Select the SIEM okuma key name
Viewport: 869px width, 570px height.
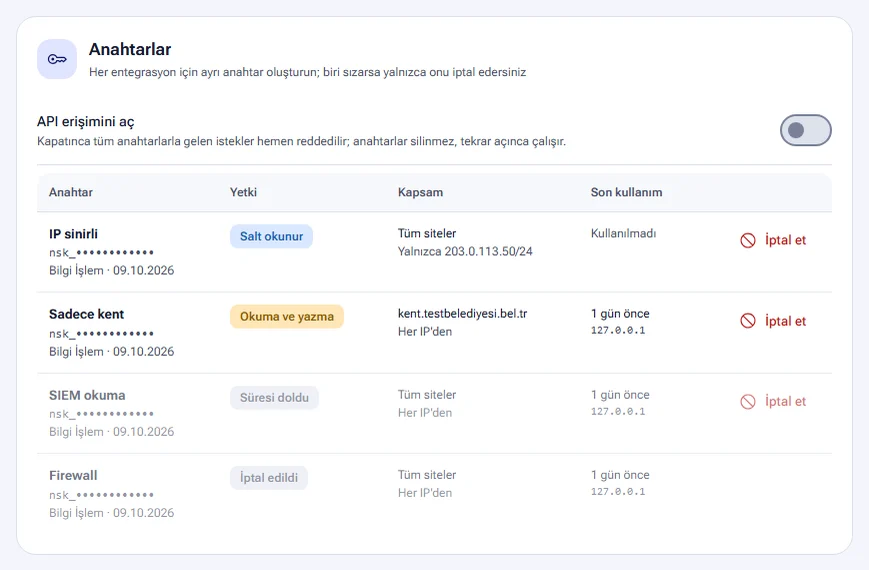[87, 395]
